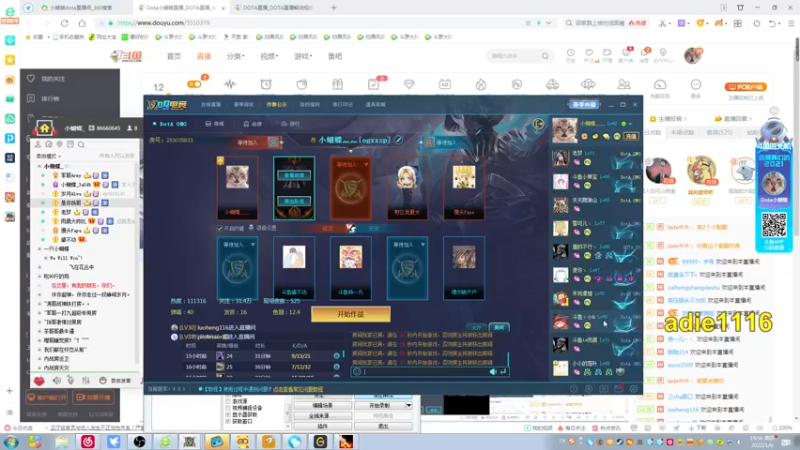Viewport: 800px width, 450px height.
Task: Expand the 一只小蝴蝶 channel node
Action: point(39,249)
